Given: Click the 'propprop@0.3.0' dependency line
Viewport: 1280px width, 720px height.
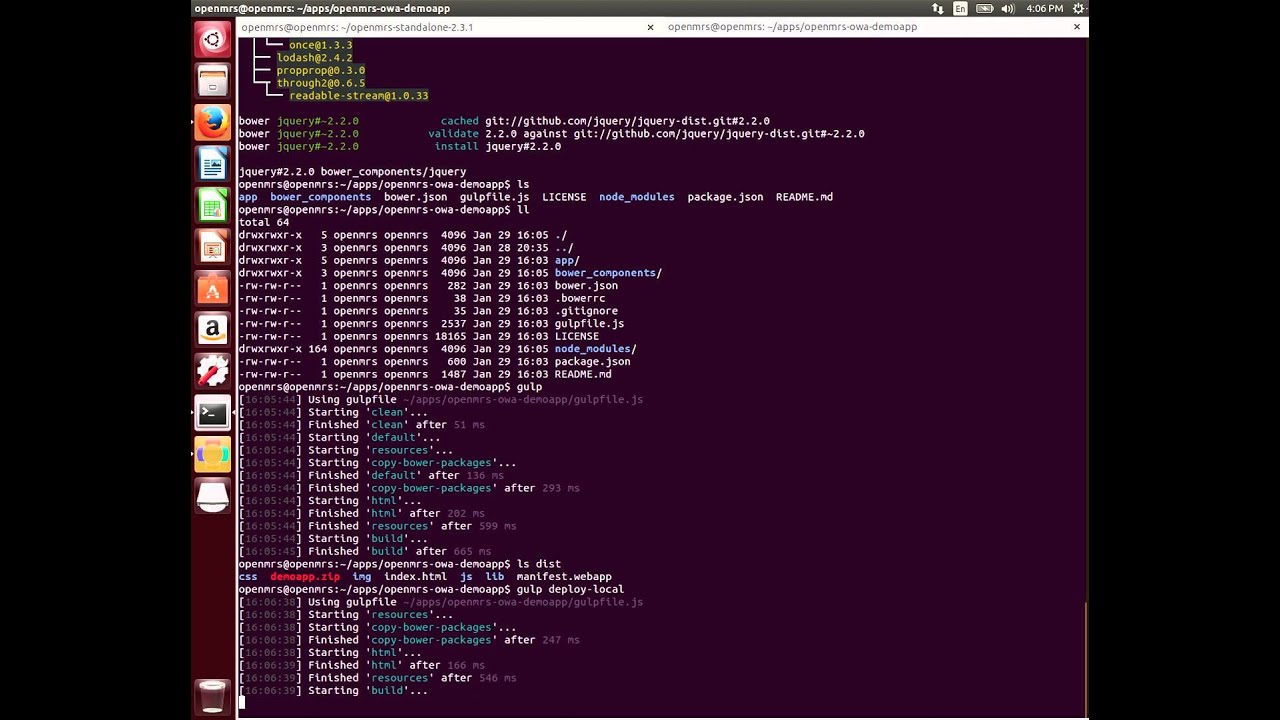Looking at the screenshot, I should pyautogui.click(x=320, y=71).
